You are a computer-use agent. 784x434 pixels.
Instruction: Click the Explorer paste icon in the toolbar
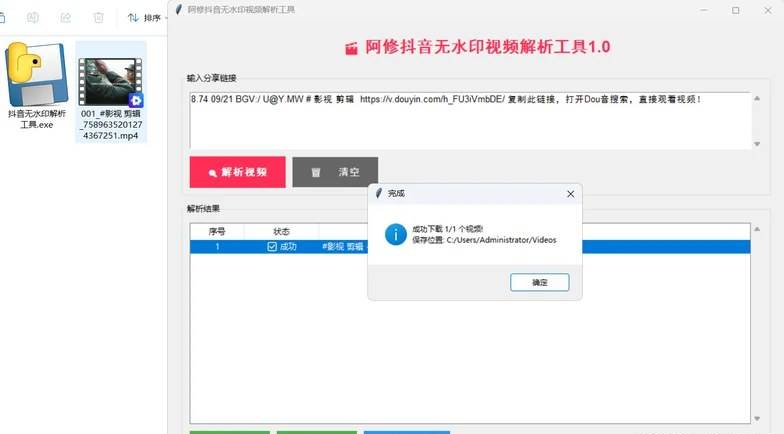[x=2, y=18]
